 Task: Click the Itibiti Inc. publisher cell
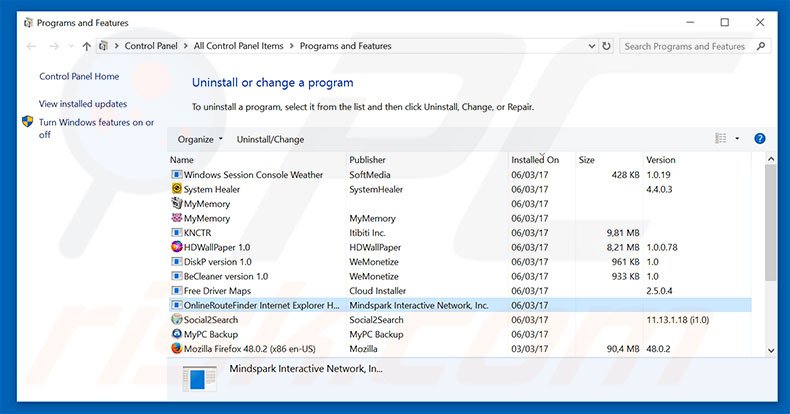[x=367, y=233]
